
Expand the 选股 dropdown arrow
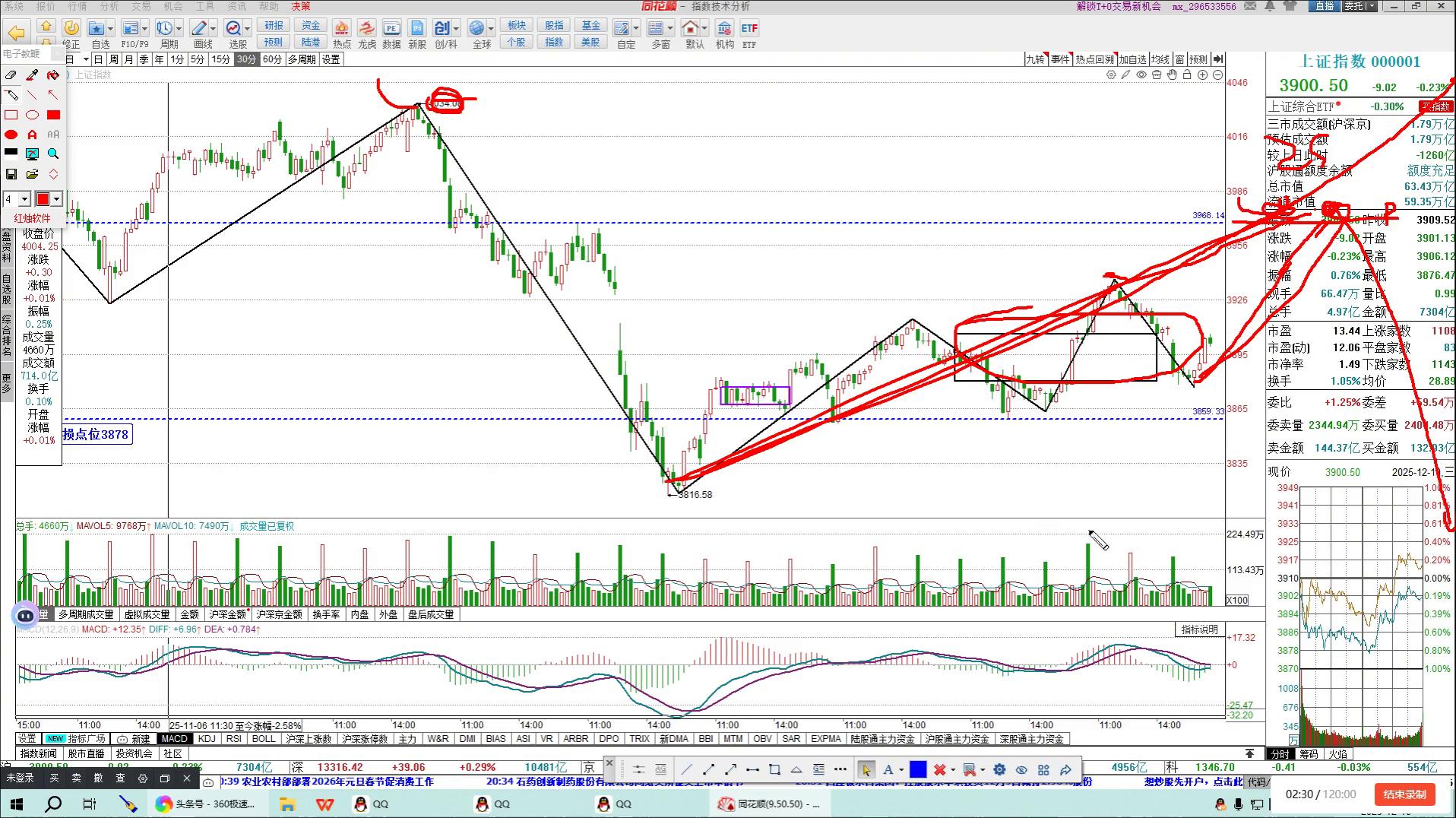pos(248,29)
